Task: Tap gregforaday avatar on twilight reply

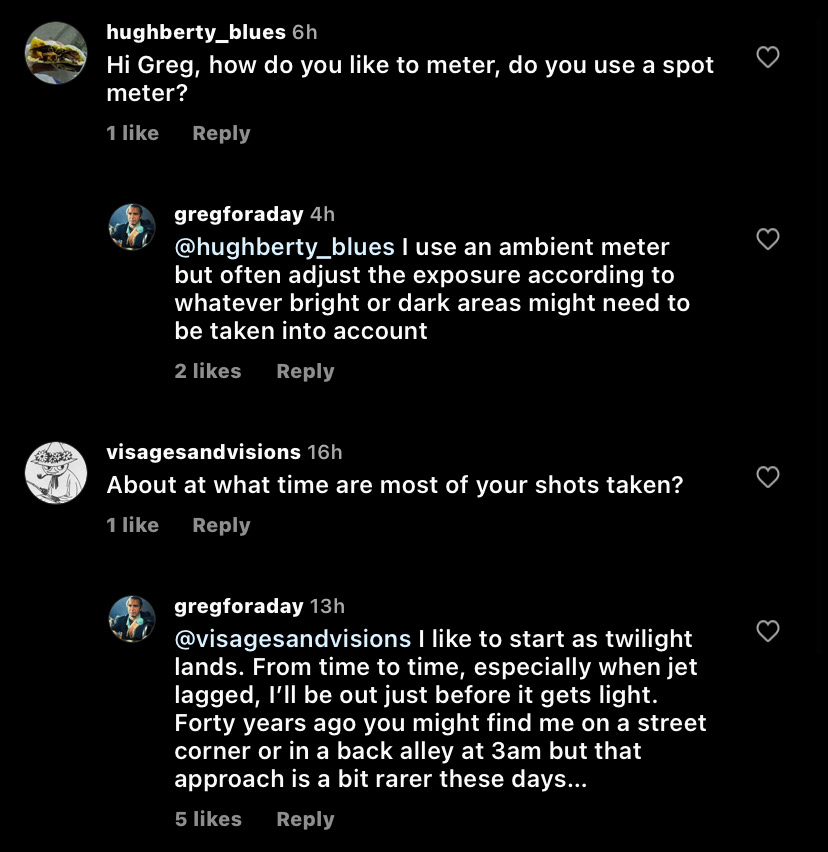Action: tap(132, 619)
